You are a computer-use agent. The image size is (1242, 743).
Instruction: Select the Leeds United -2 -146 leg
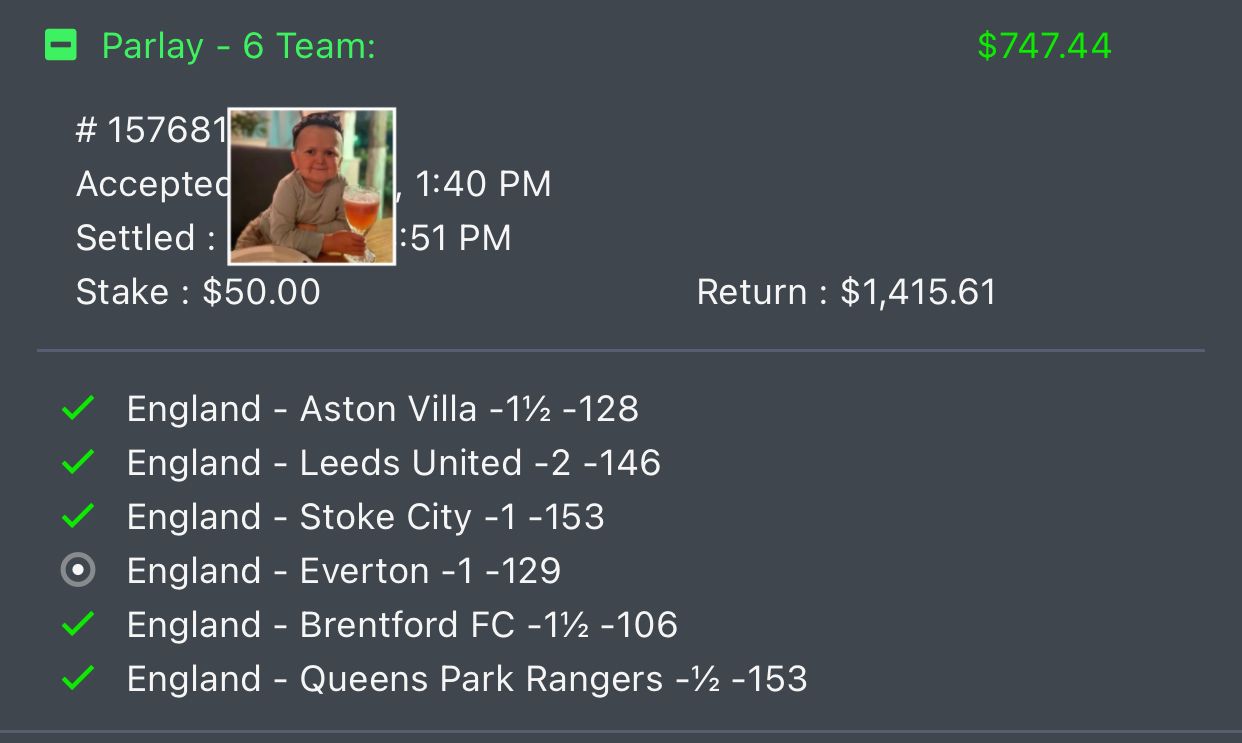(393, 463)
